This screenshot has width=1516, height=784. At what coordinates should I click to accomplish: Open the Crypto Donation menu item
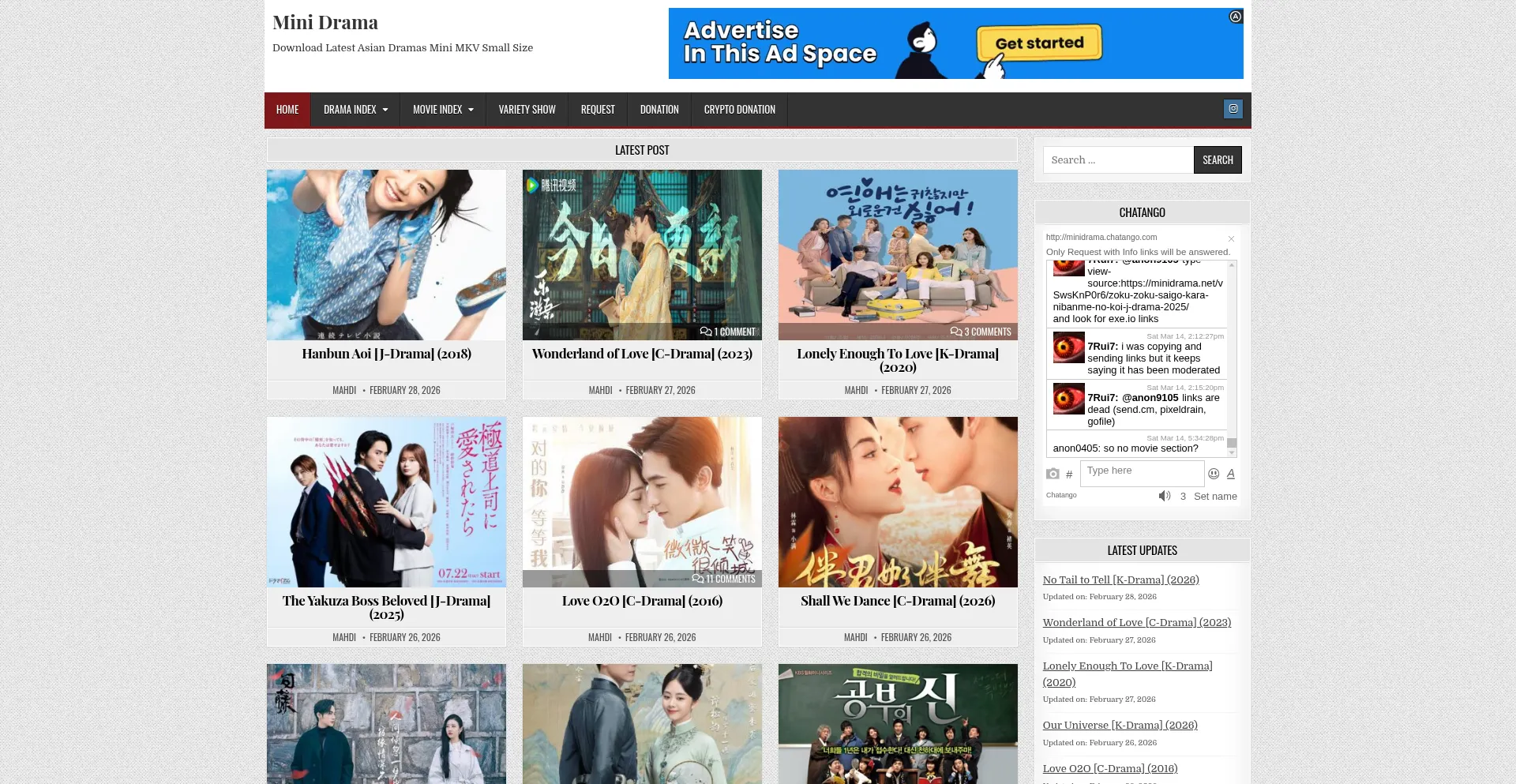pos(740,110)
